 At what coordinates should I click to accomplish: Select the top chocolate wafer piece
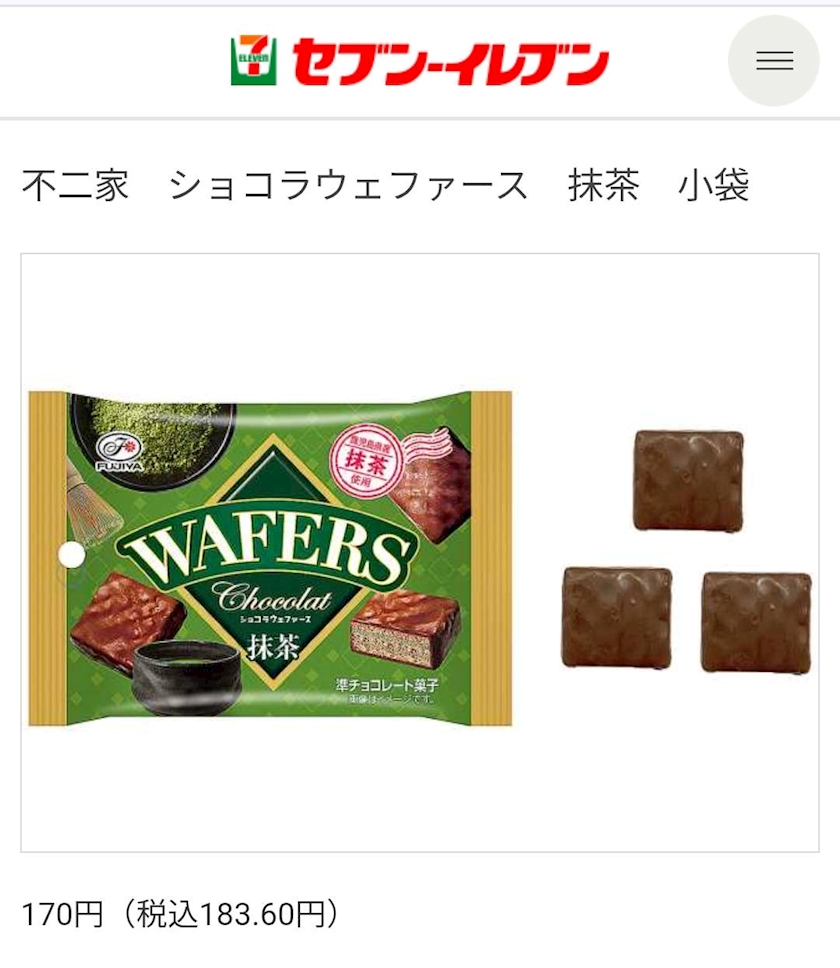point(689,480)
